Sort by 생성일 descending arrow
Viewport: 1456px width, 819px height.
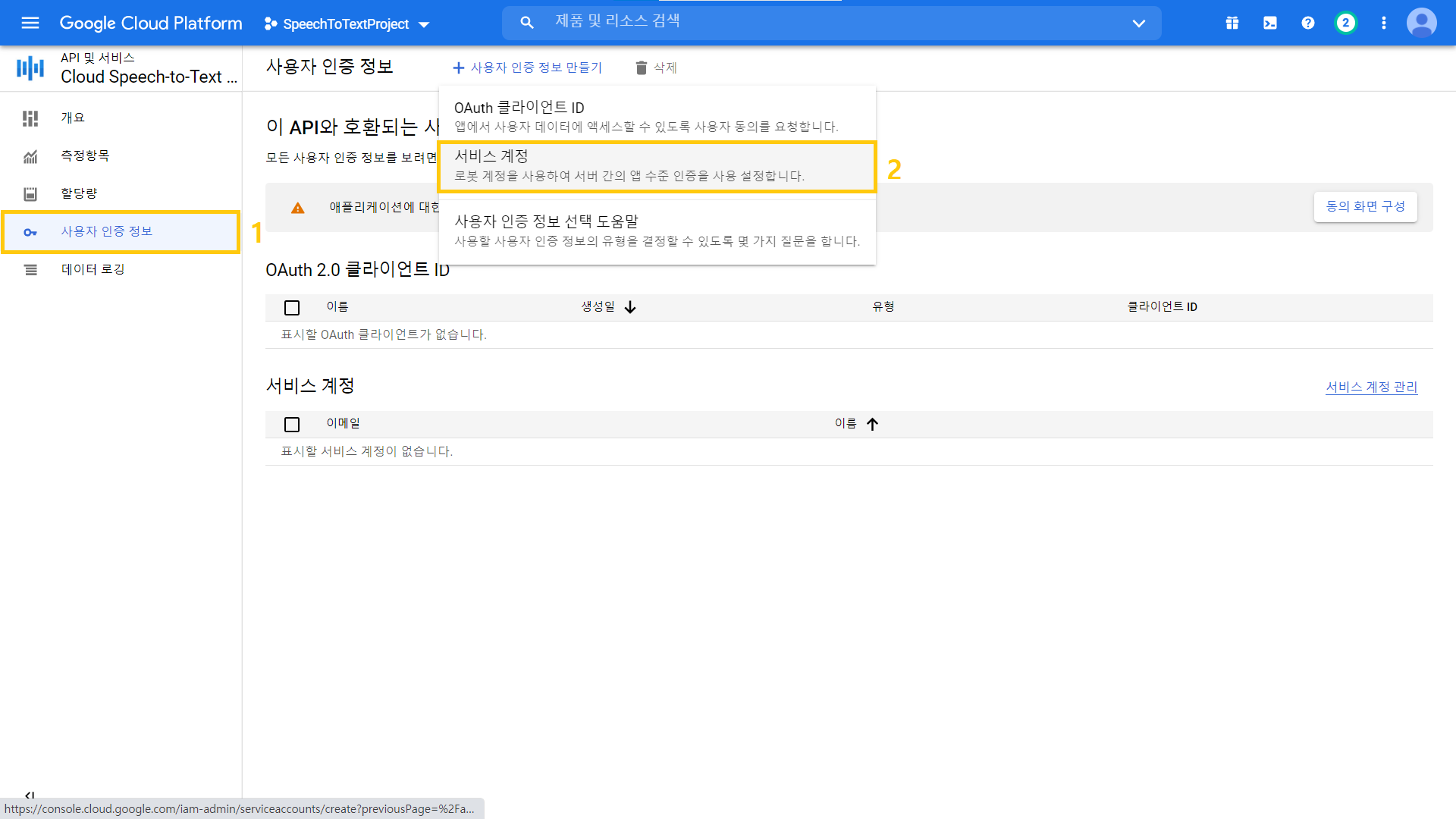(630, 307)
